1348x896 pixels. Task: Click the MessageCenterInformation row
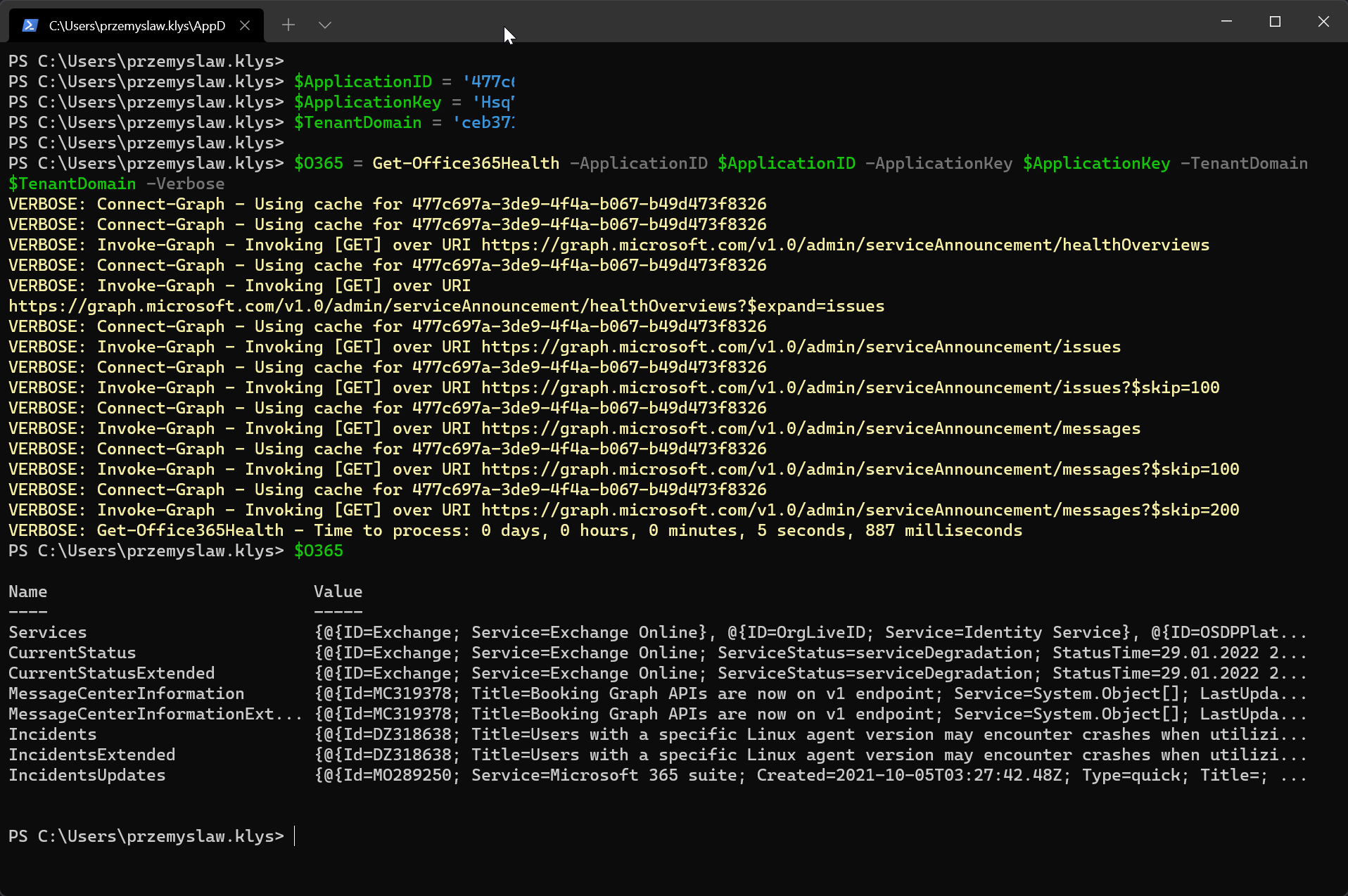tap(126, 693)
